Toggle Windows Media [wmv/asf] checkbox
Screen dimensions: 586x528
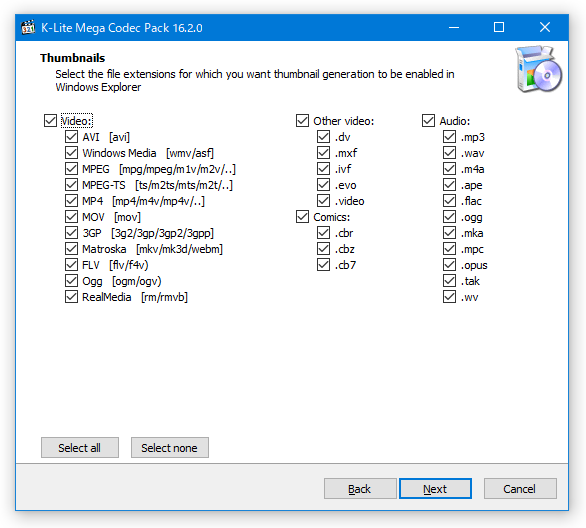point(71,153)
